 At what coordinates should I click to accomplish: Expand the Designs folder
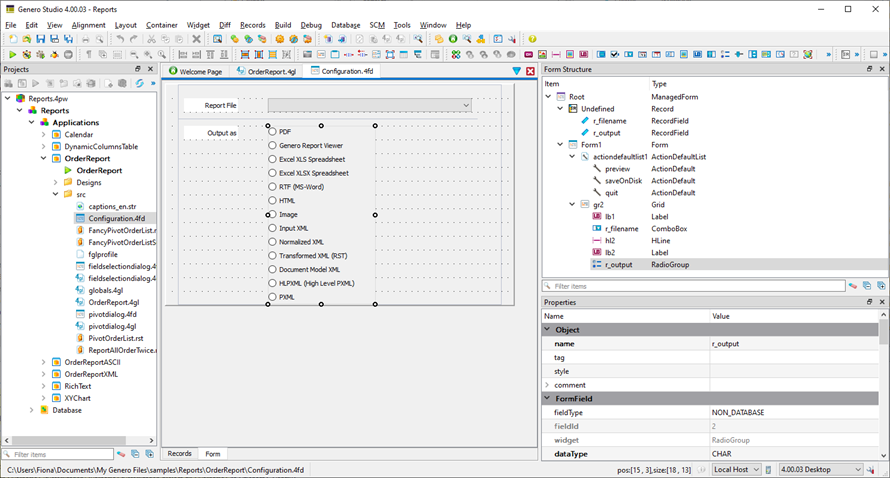(x=56, y=182)
